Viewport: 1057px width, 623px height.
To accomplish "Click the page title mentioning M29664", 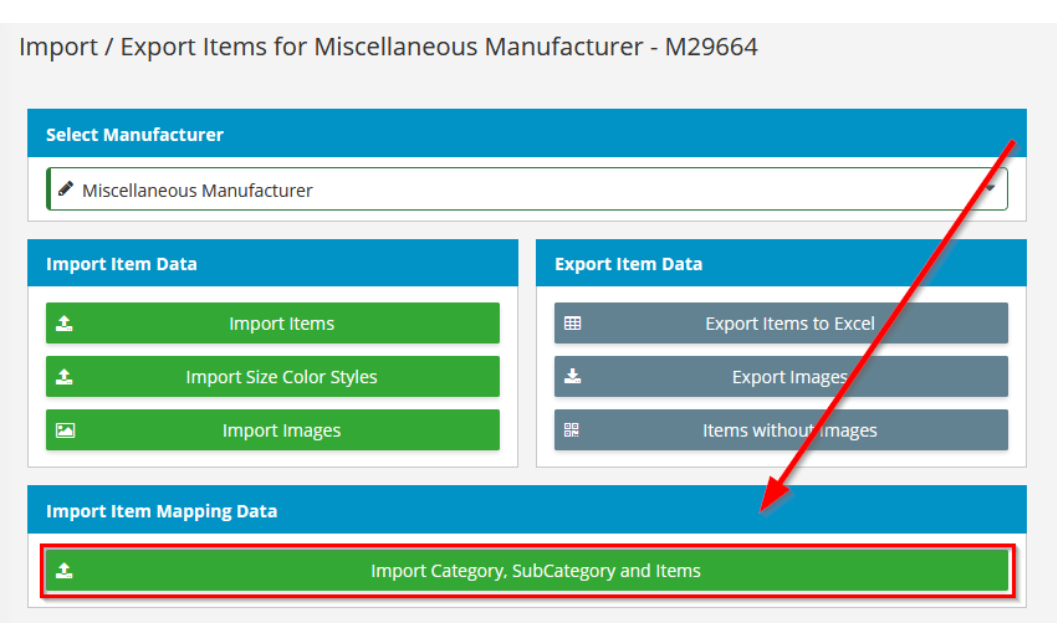I will pyautogui.click(x=388, y=47).
